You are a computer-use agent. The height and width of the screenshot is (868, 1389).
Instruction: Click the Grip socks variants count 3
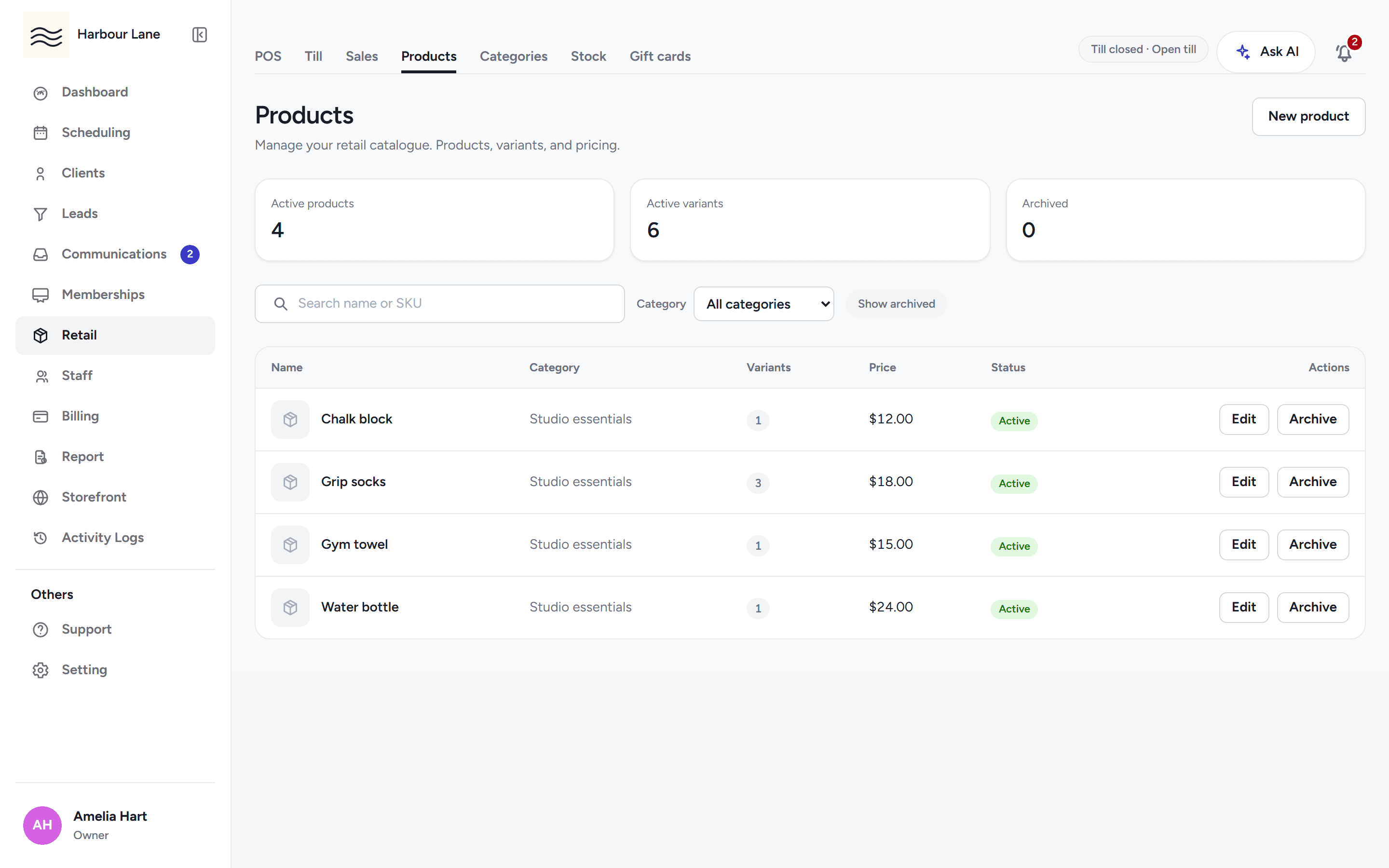758,483
